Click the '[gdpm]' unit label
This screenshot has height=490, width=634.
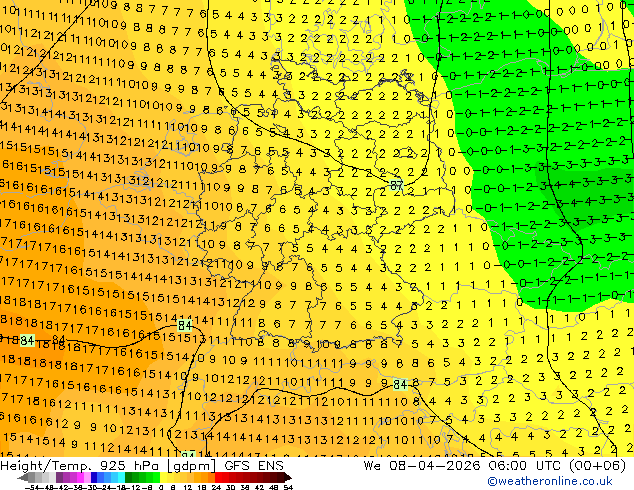191,466
